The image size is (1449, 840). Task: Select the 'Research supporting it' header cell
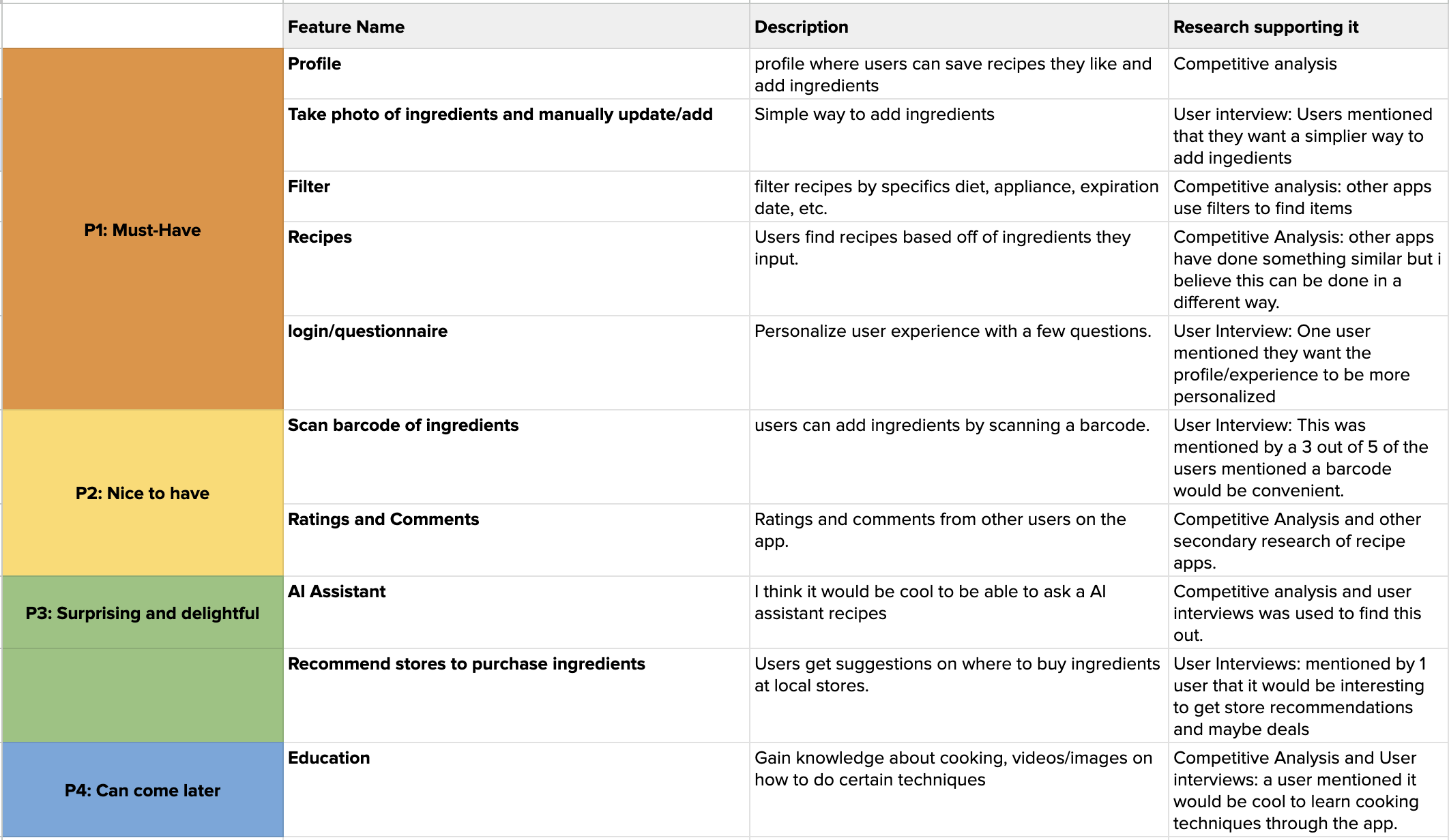click(x=1308, y=27)
